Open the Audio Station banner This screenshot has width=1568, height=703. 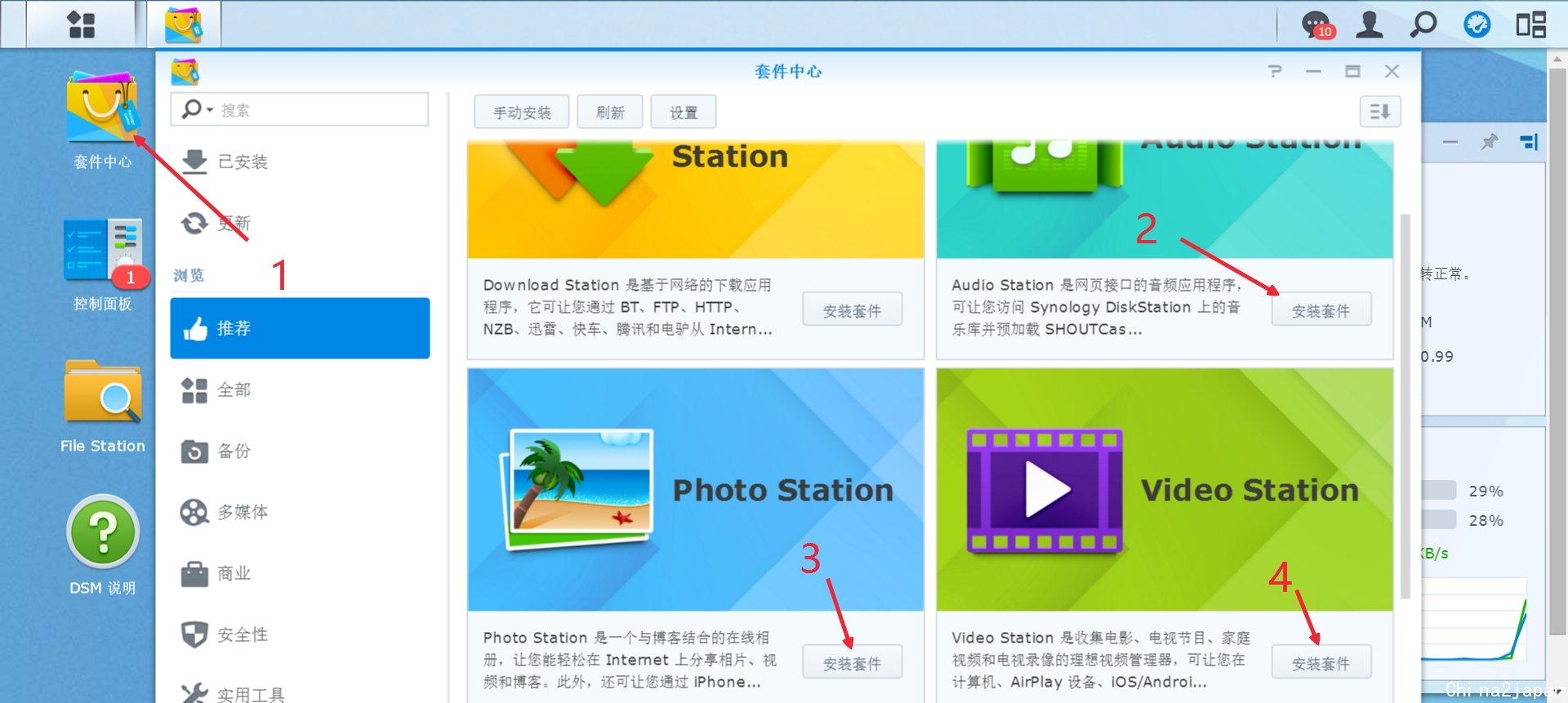[1165, 199]
